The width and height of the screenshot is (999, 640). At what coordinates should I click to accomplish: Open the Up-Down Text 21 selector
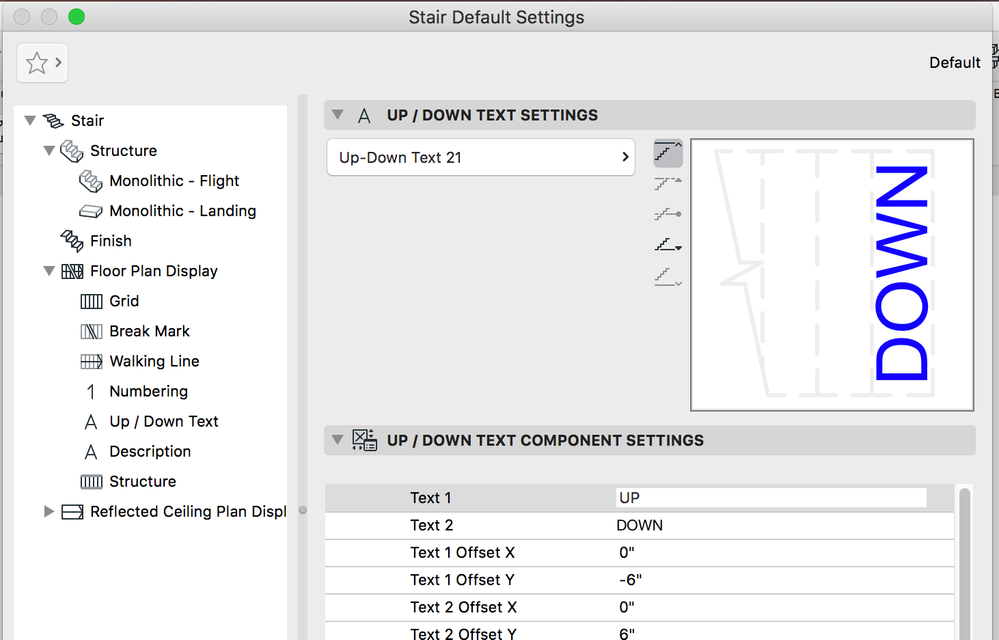(x=481, y=157)
